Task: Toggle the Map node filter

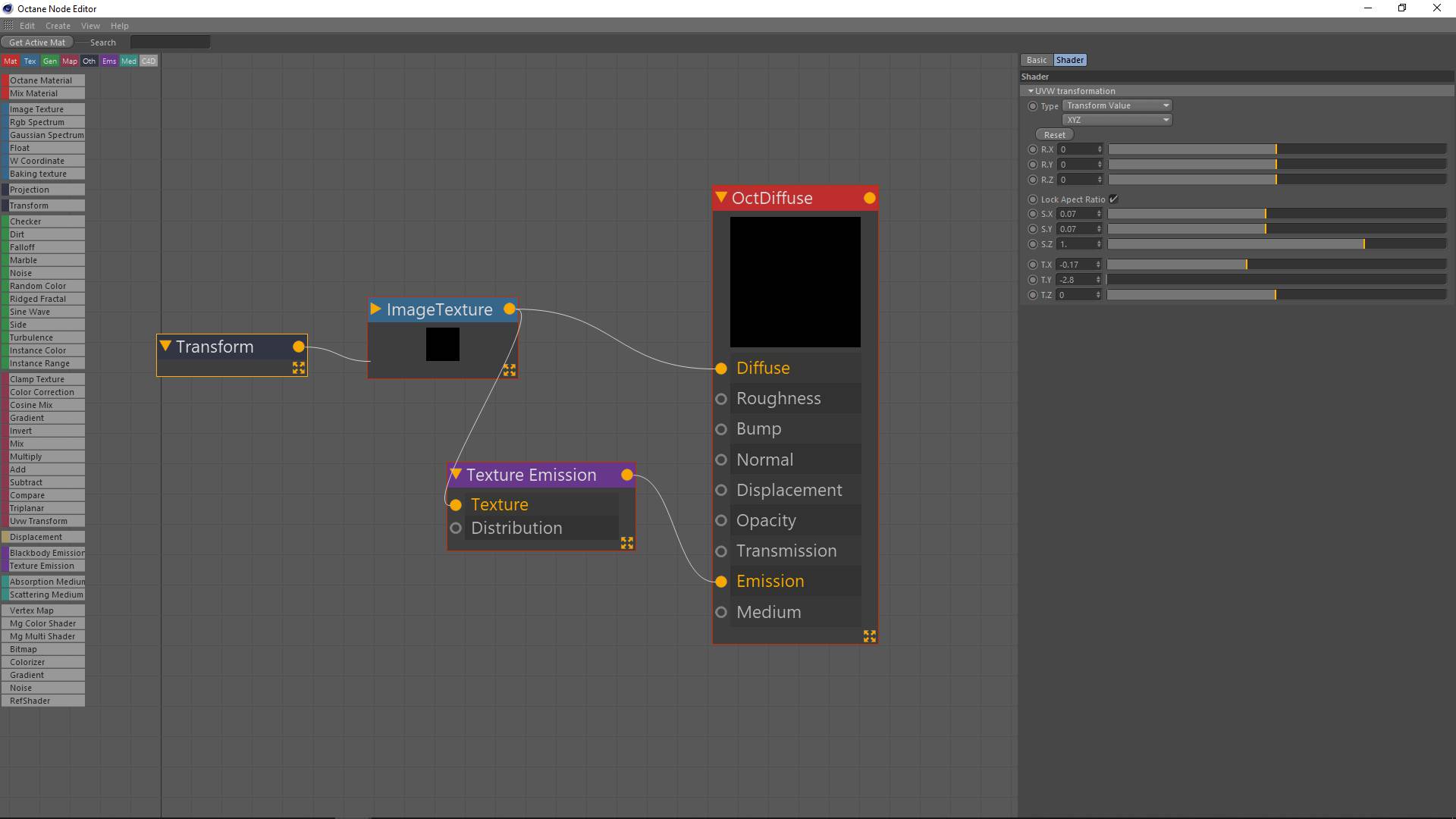Action: click(70, 61)
